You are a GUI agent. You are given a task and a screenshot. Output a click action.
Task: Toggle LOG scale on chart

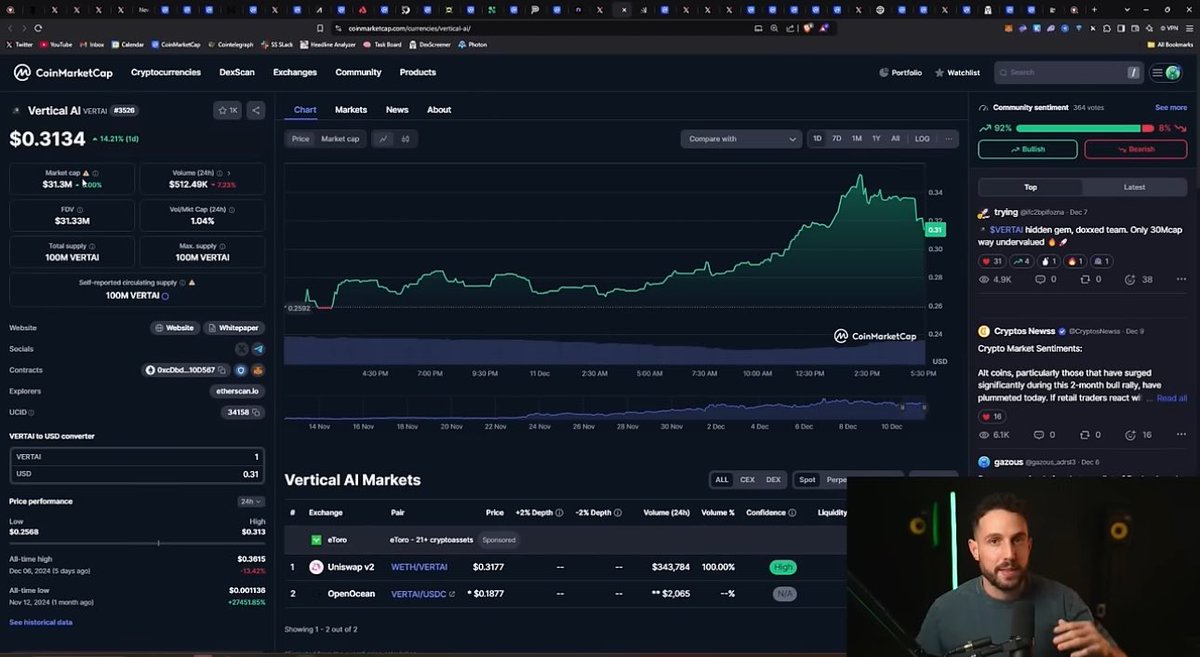point(922,139)
